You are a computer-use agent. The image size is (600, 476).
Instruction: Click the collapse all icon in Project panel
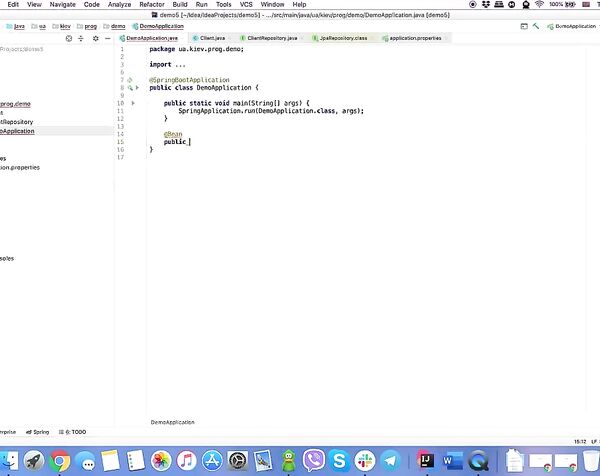82,38
